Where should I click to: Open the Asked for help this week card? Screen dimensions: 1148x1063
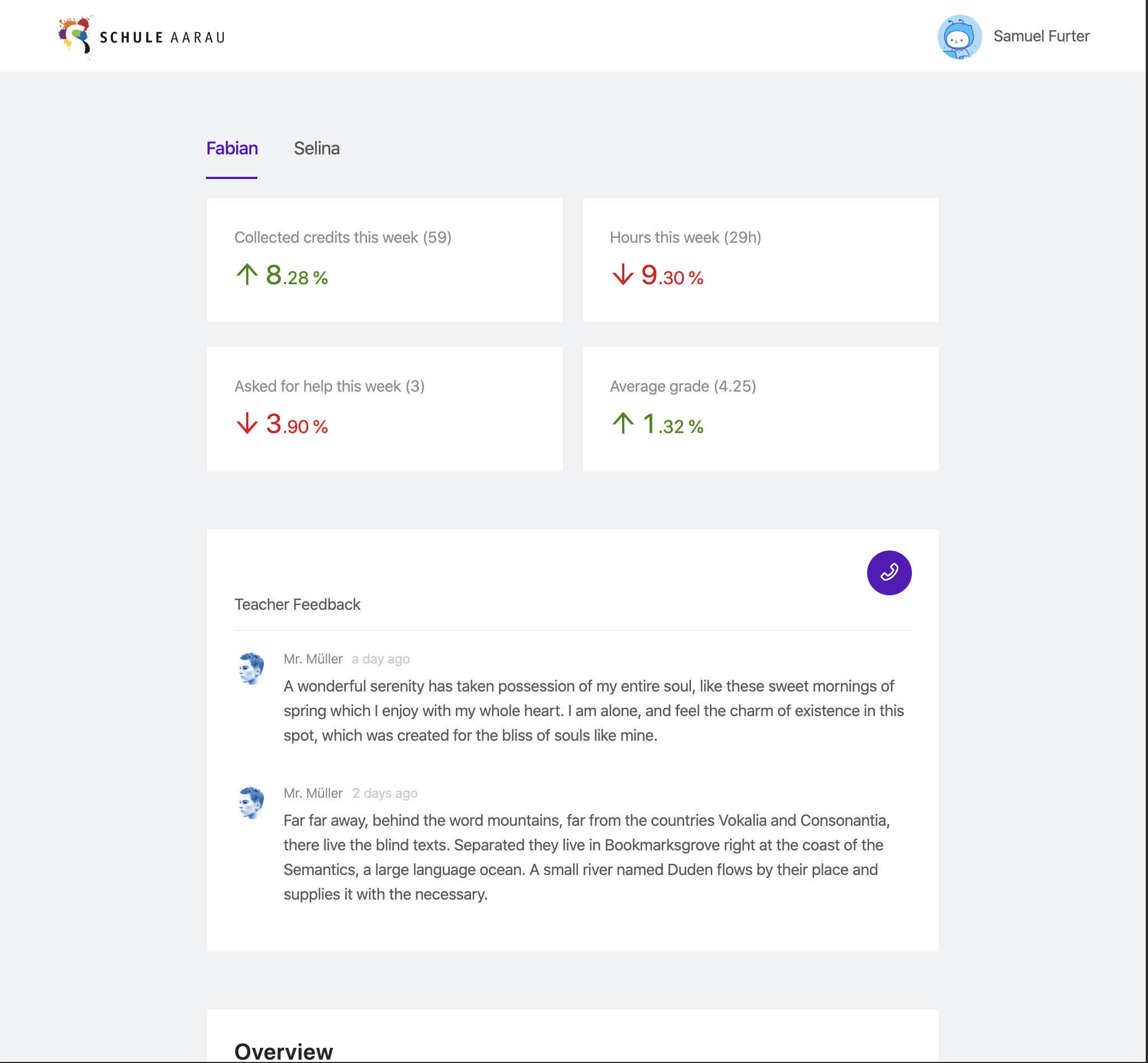(x=384, y=408)
